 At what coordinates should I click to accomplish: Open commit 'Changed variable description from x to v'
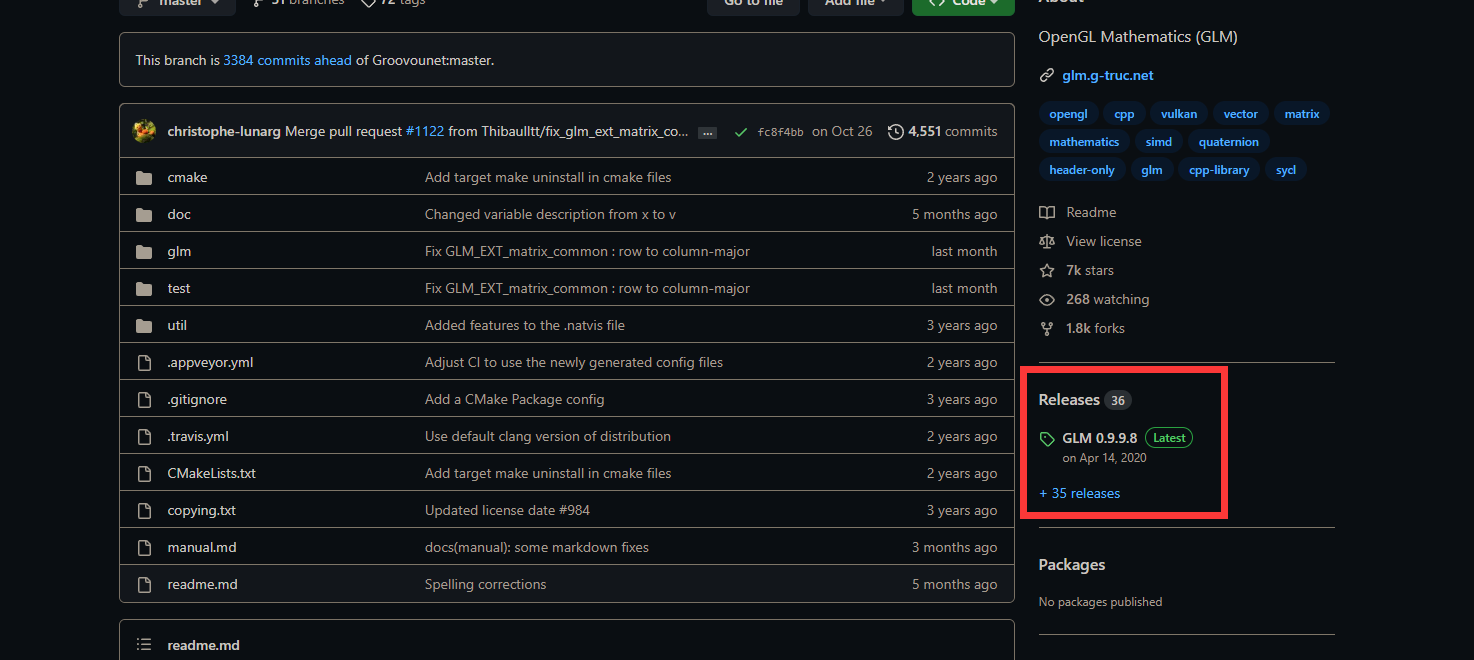coord(550,214)
